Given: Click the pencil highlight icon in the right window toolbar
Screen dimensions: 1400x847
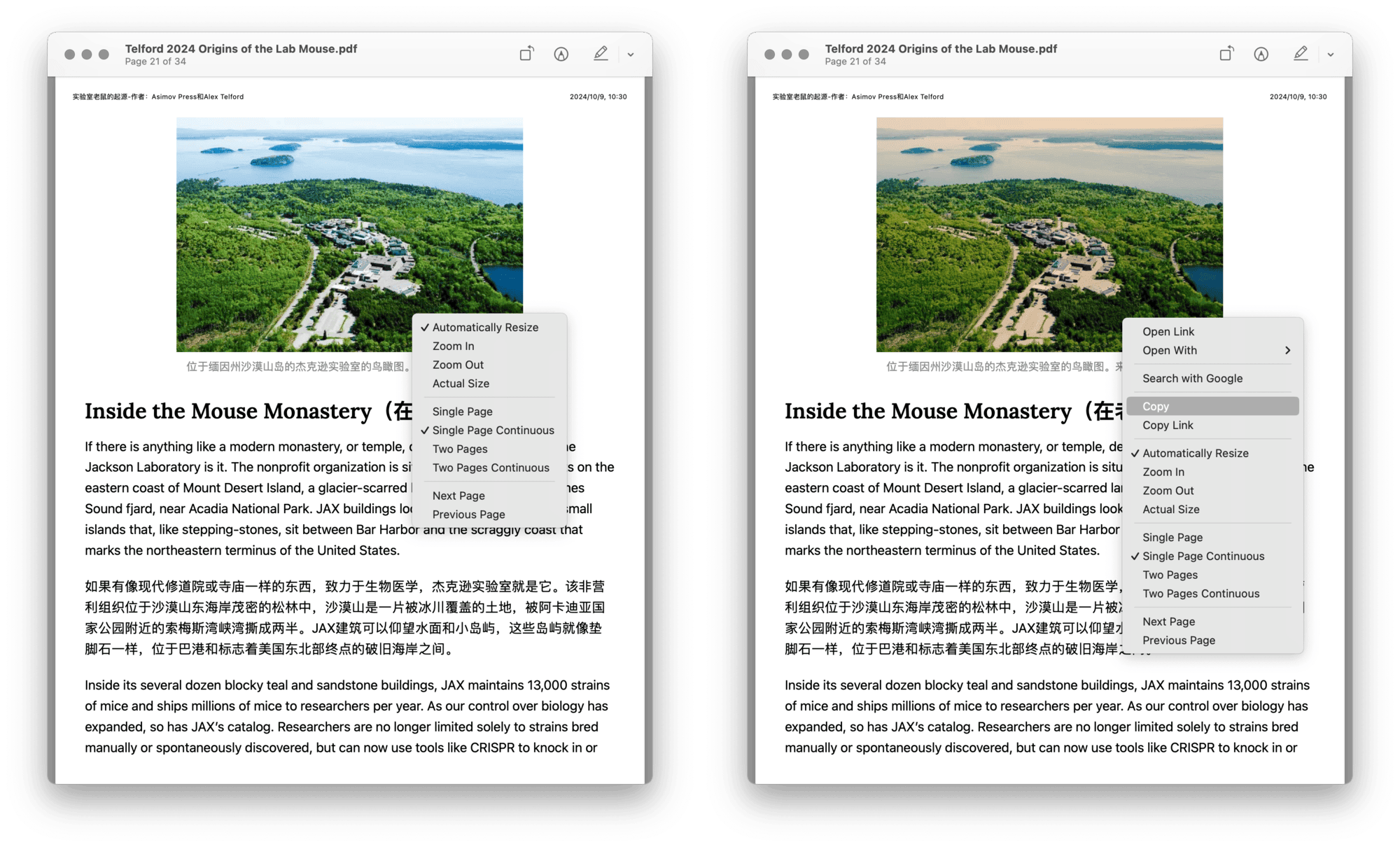Looking at the screenshot, I should [x=1301, y=54].
